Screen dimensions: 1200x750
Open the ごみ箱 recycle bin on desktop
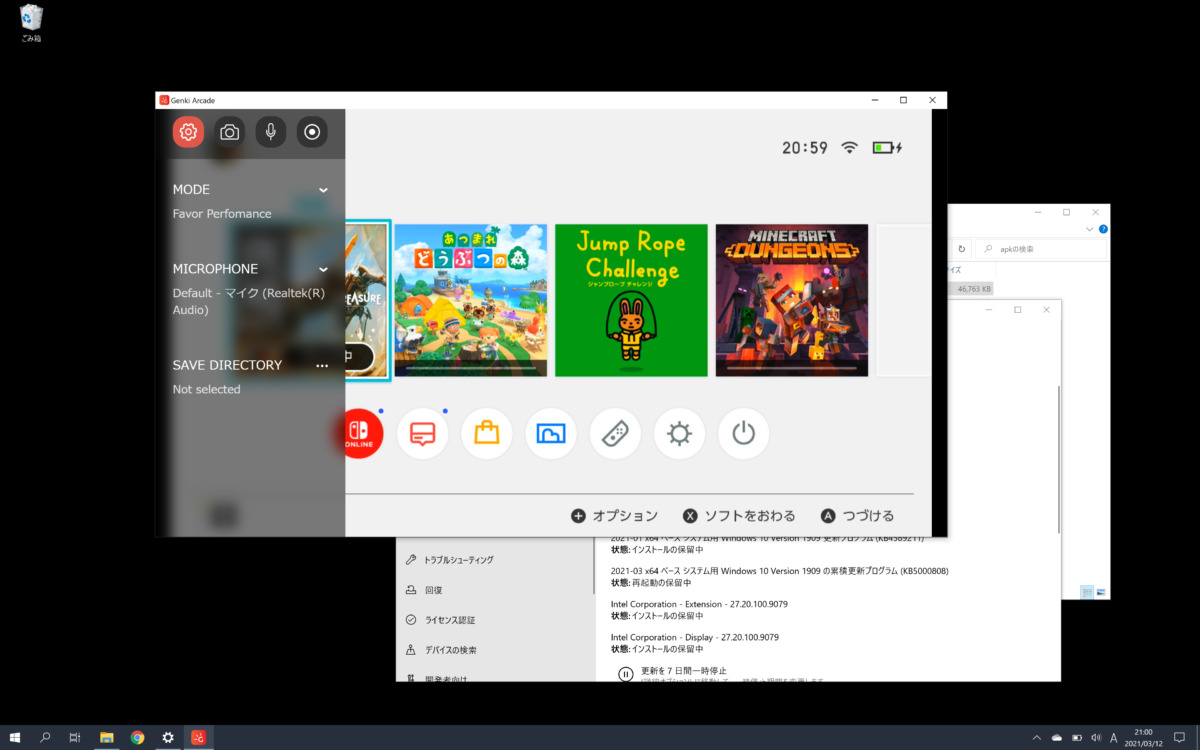(x=31, y=24)
